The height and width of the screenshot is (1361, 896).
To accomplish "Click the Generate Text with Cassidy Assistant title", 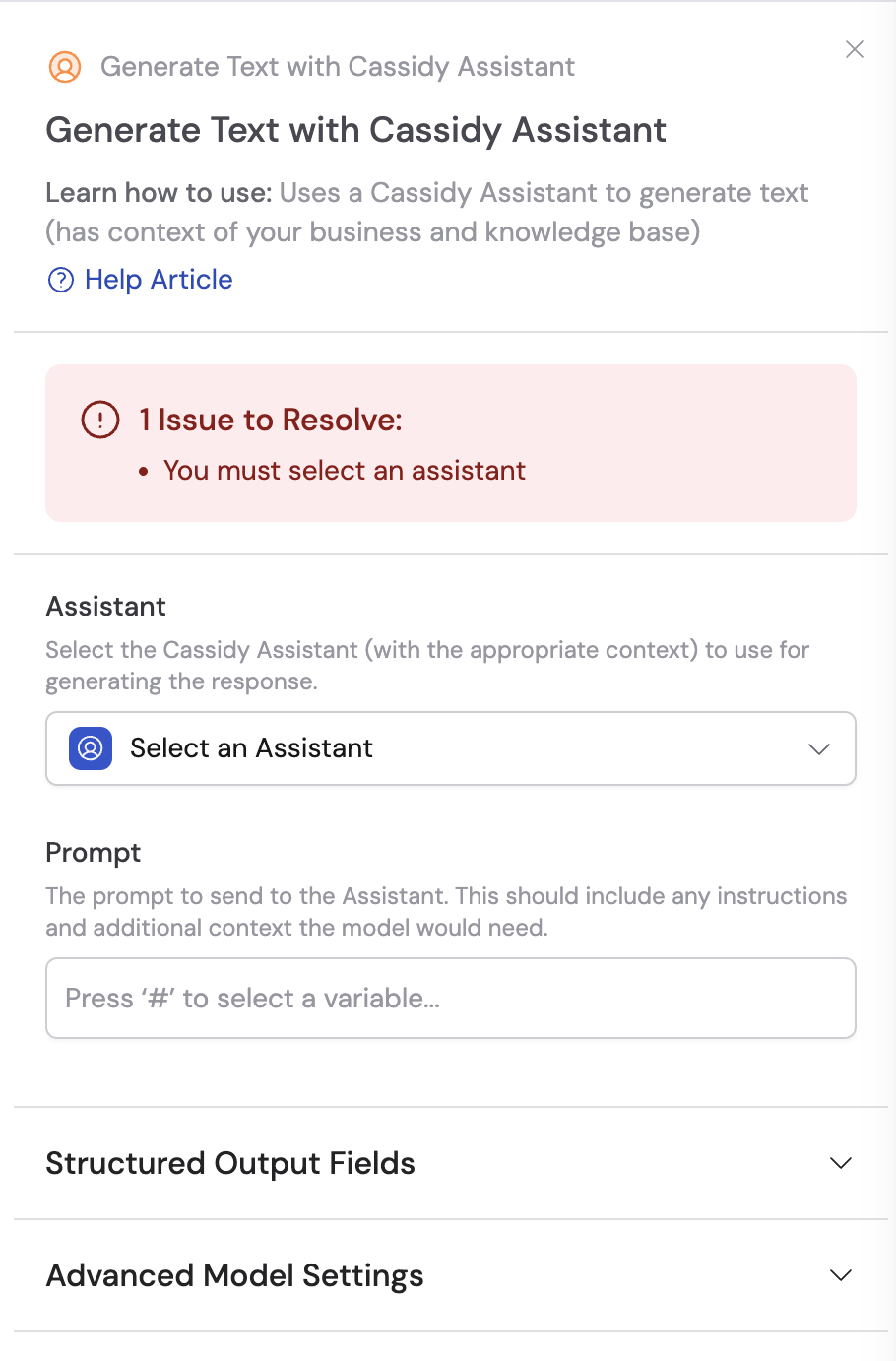I will (355, 129).
